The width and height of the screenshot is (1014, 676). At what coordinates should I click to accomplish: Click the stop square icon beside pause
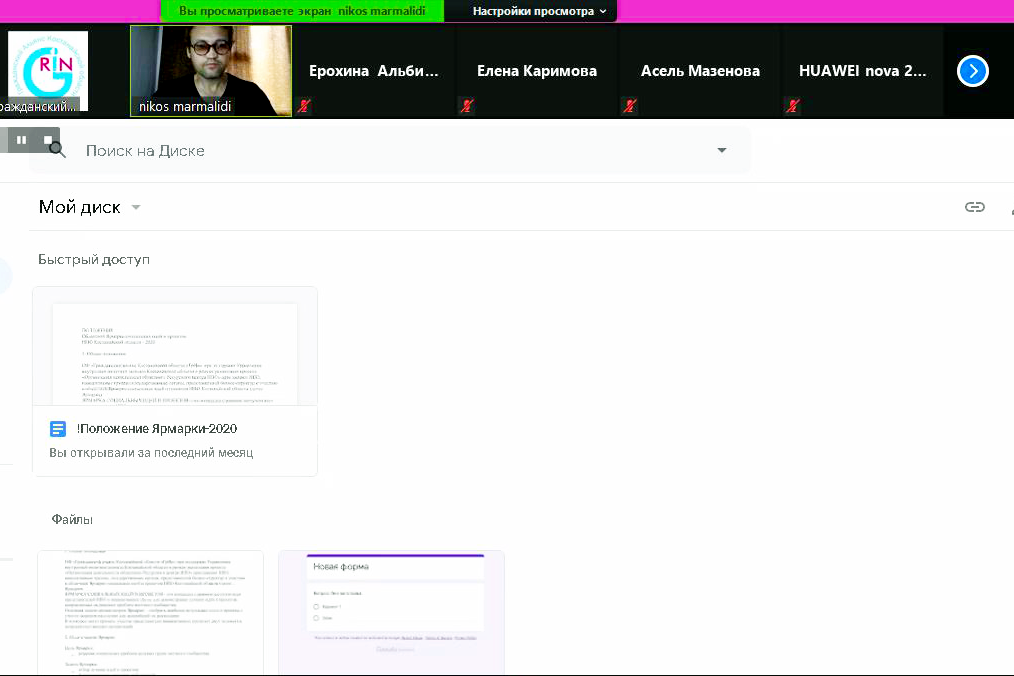tap(47, 140)
